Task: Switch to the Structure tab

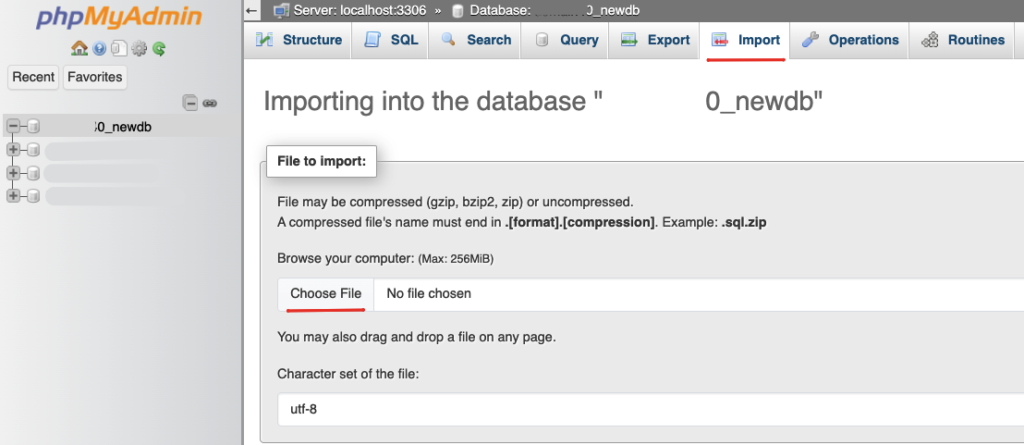Action: pyautogui.click(x=299, y=41)
